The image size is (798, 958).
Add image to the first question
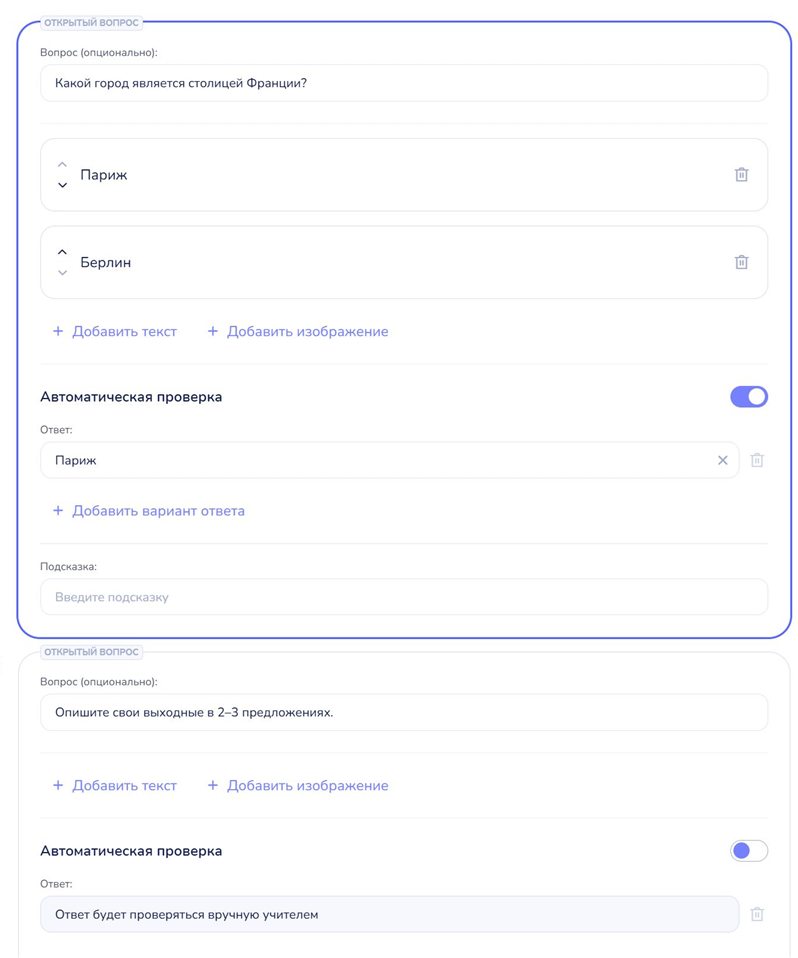coord(298,331)
